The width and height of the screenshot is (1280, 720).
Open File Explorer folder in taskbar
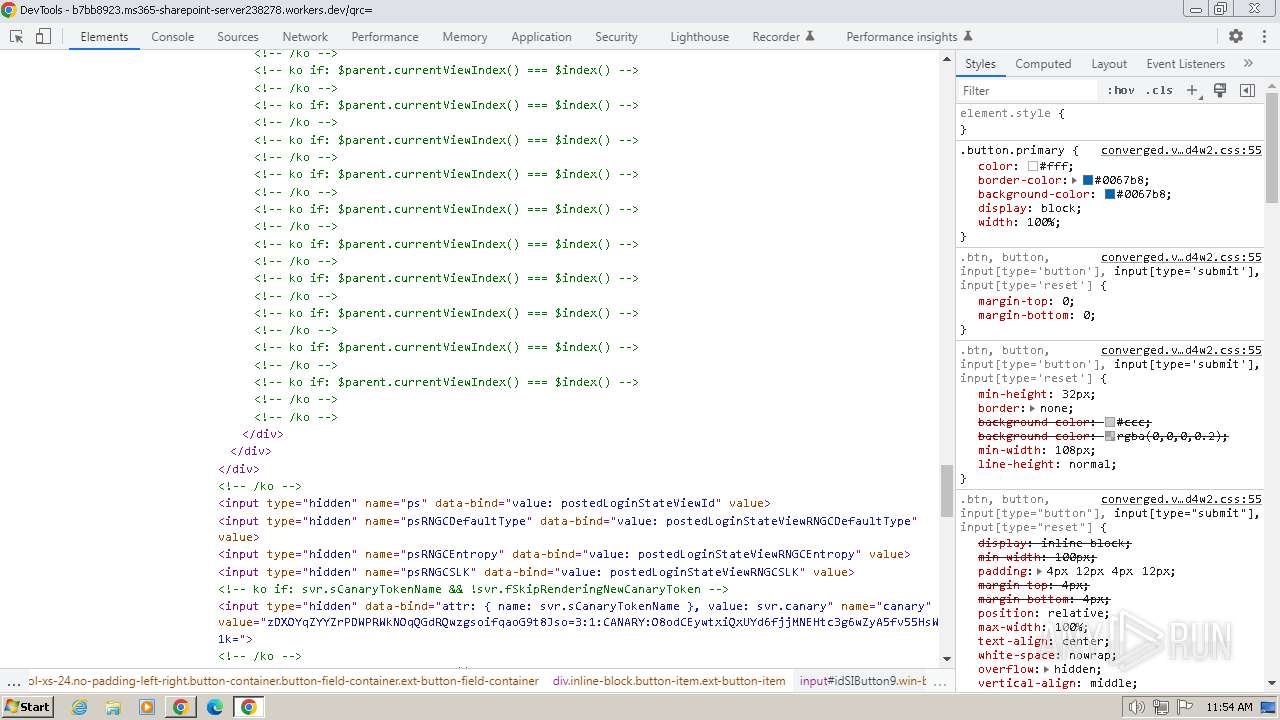pos(113,707)
